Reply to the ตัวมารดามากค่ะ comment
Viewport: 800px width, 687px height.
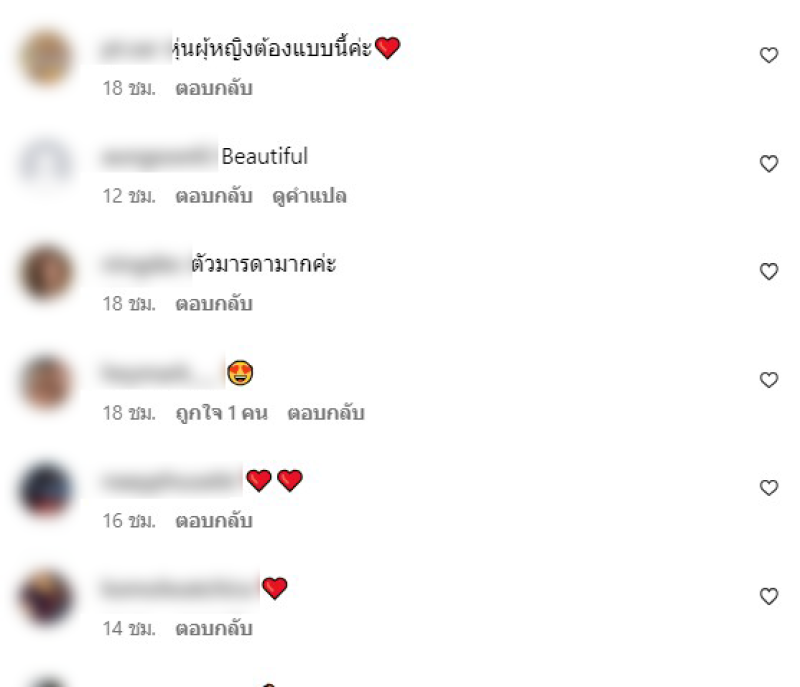point(214,304)
